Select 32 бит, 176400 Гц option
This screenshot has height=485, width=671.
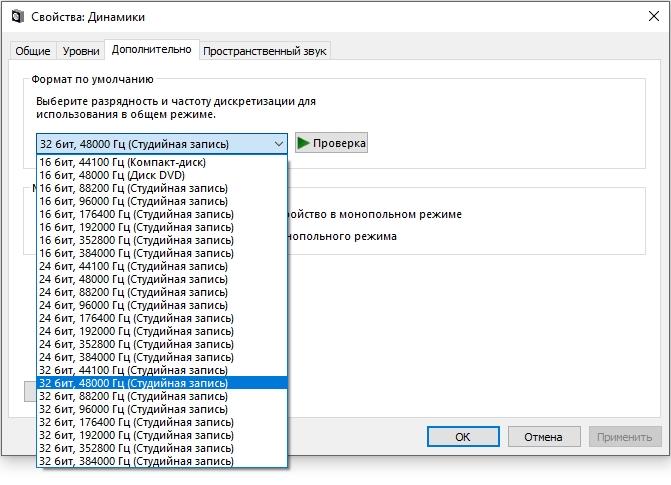(x=162, y=422)
